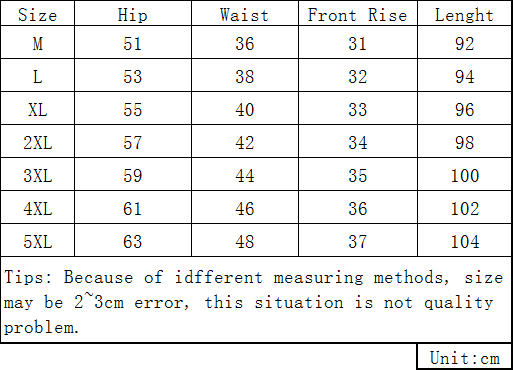Click the Lenght column header
Screen dimensions: 513x370
464,14
